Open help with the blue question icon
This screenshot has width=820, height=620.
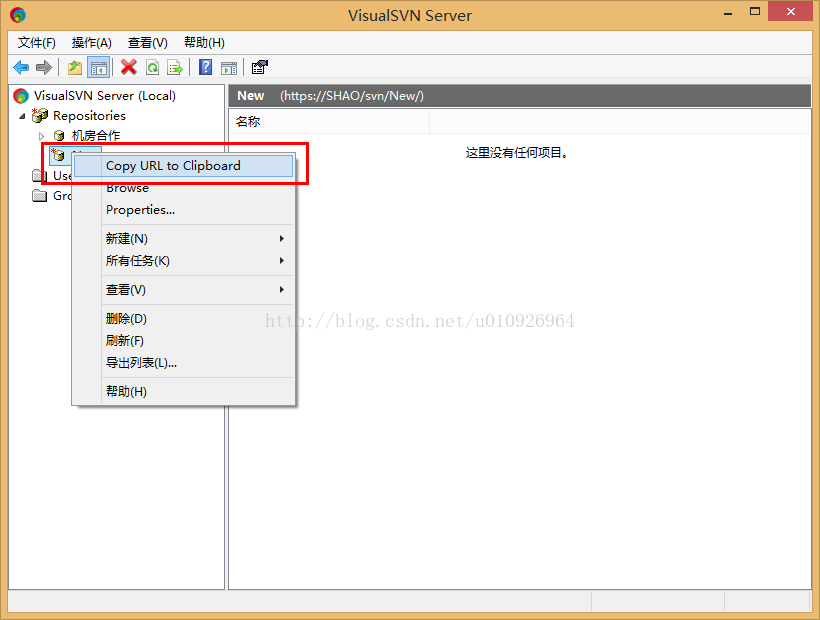click(206, 67)
